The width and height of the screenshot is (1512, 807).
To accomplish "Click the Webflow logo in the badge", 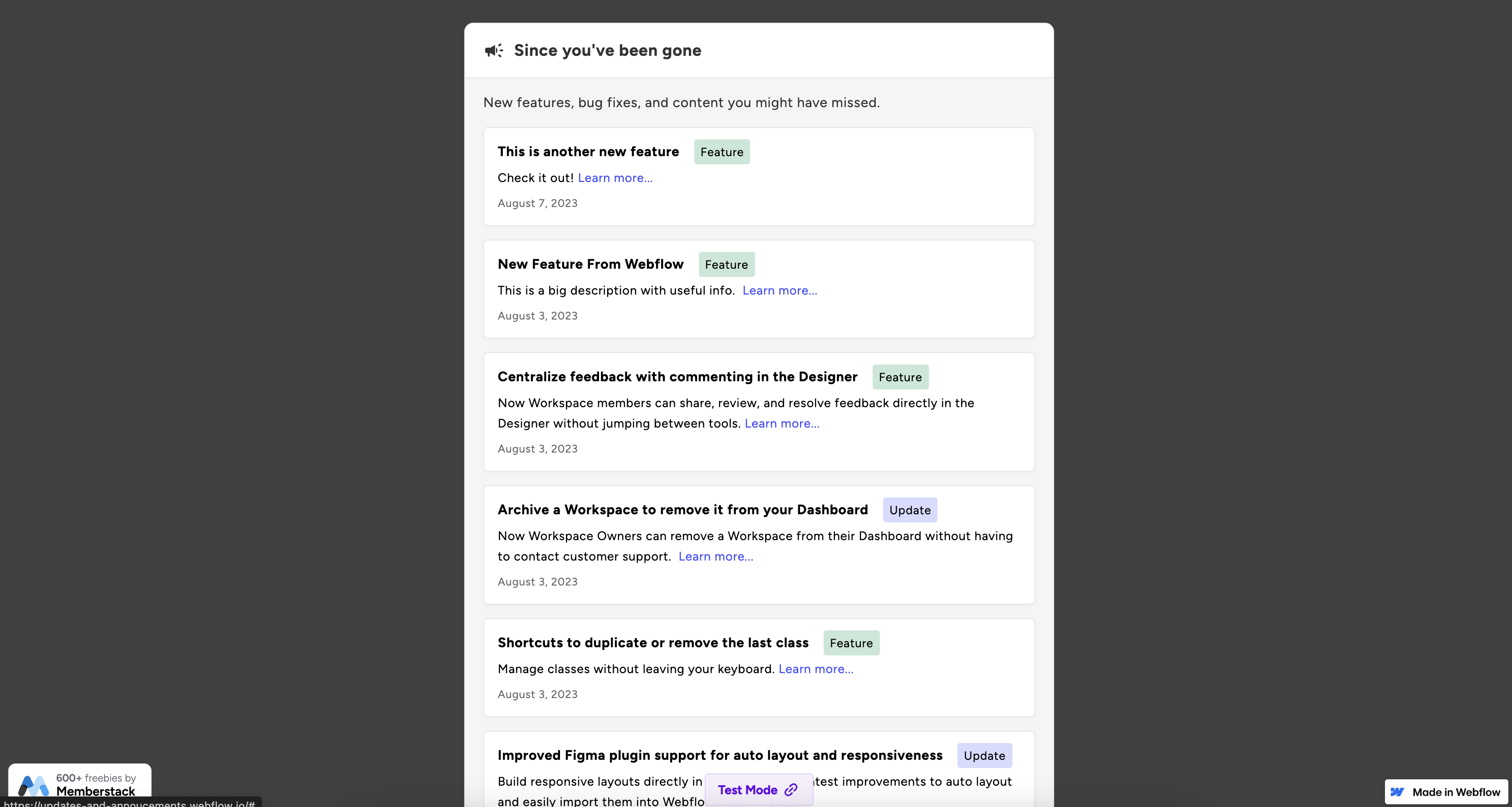I will point(1398,792).
